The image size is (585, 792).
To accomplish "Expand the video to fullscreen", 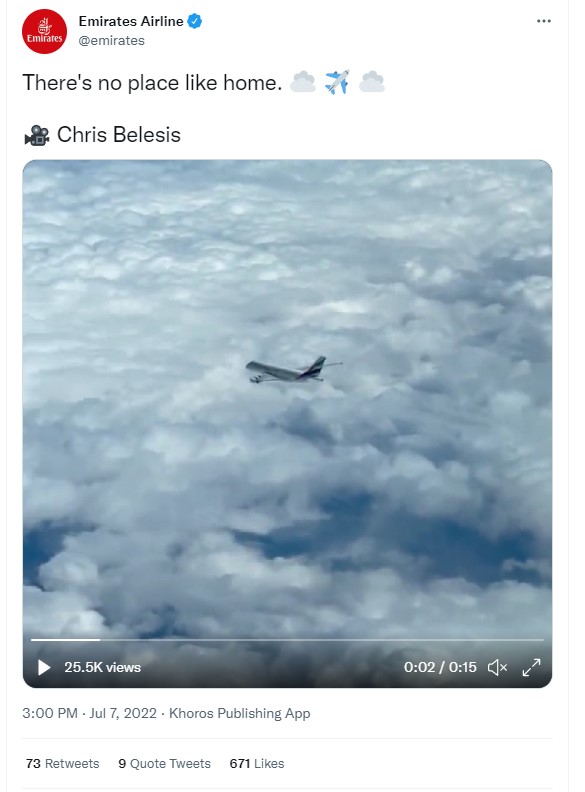I will pos(531,667).
